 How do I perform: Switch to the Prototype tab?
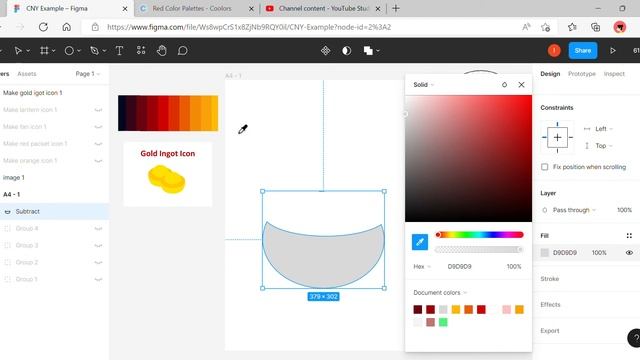click(x=582, y=74)
